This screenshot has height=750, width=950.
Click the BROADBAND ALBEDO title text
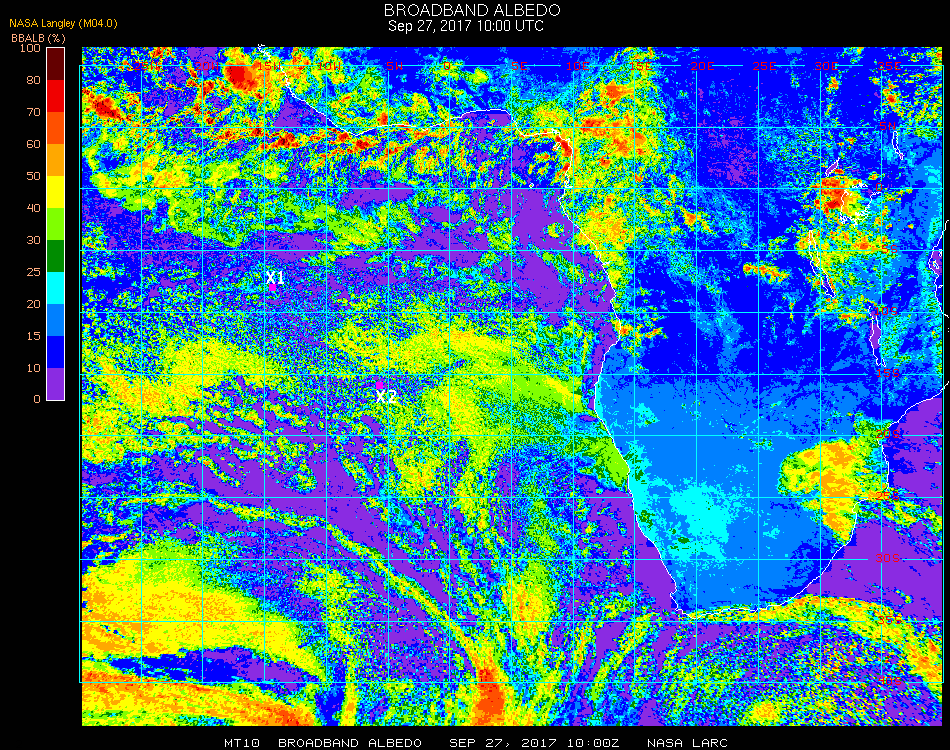coord(472,10)
